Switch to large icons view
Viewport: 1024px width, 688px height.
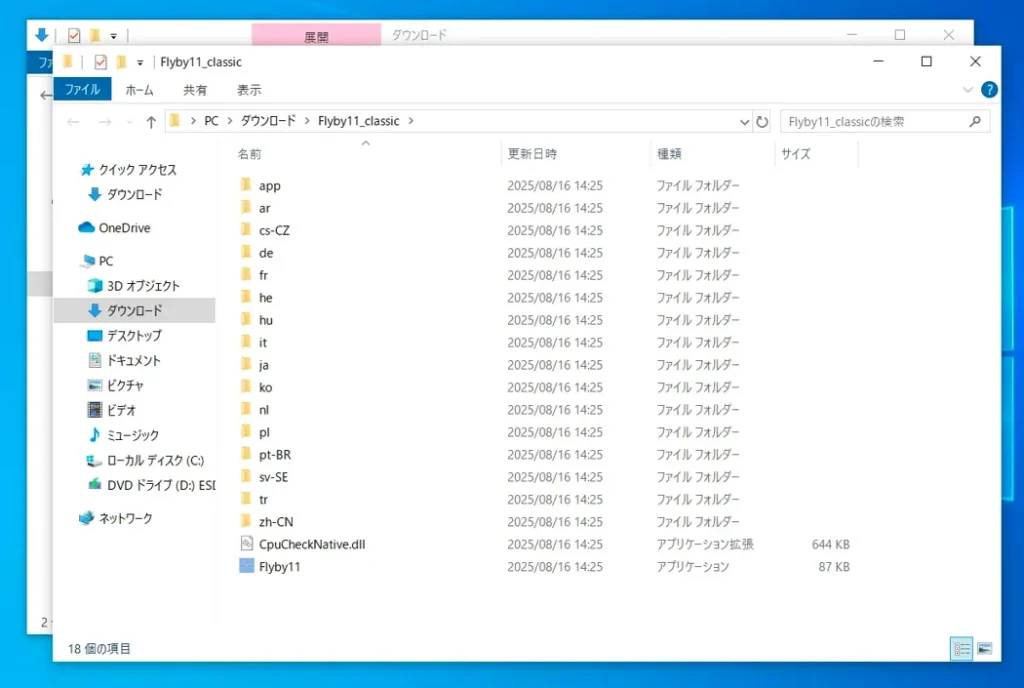pyautogui.click(x=985, y=648)
